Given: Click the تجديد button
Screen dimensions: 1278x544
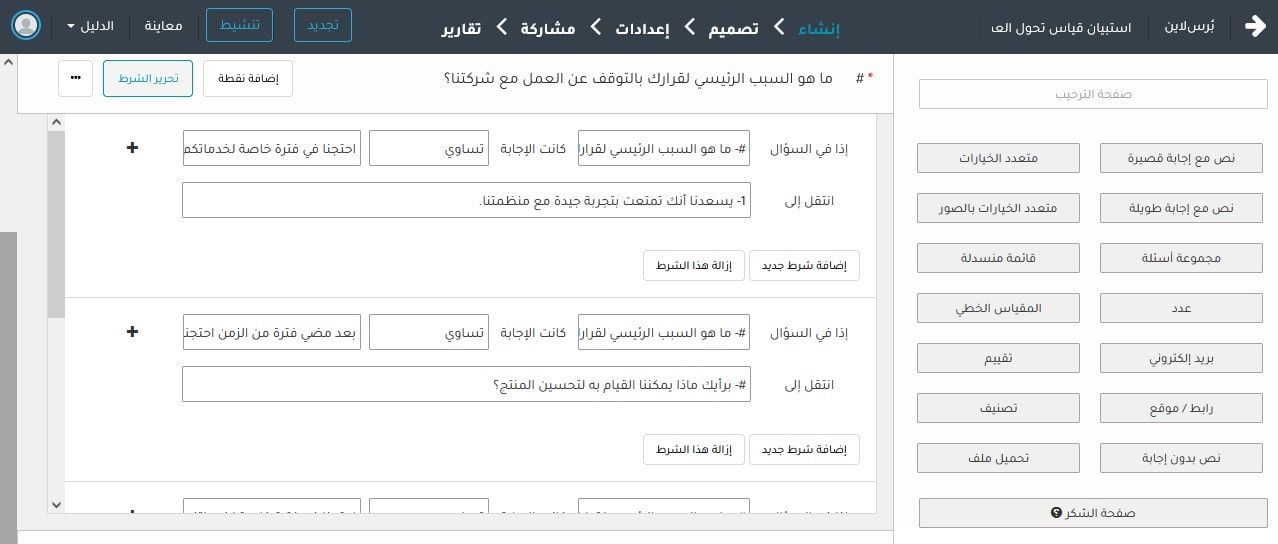Looking at the screenshot, I should 323,25.
